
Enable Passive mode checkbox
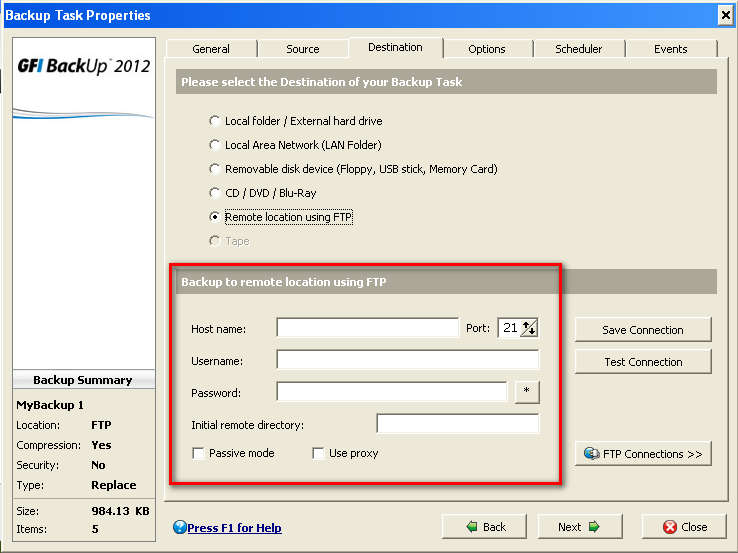(199, 453)
